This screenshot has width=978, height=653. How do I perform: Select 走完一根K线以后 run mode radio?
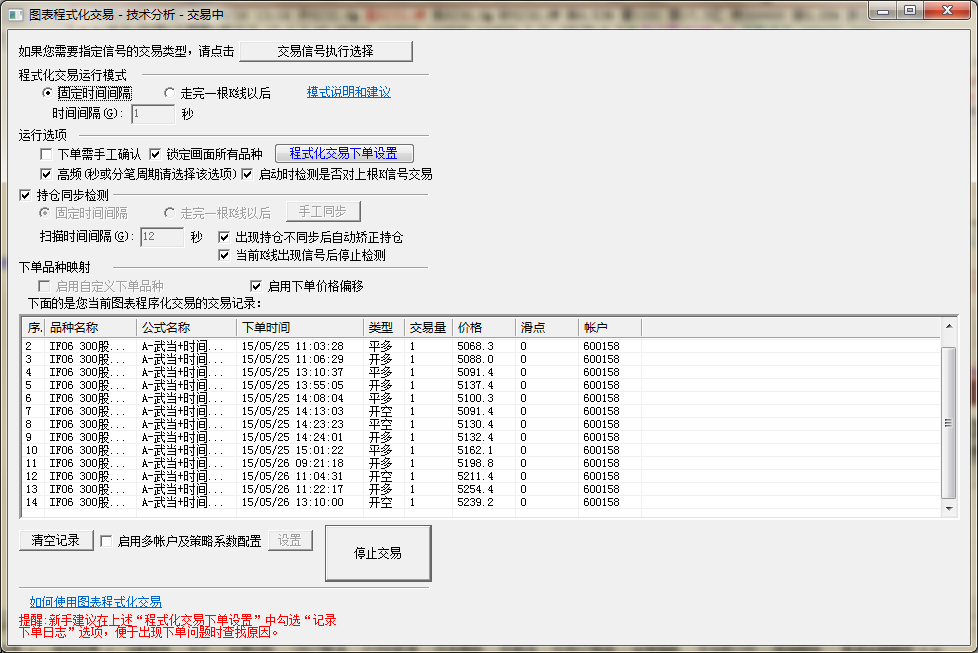tap(170, 93)
